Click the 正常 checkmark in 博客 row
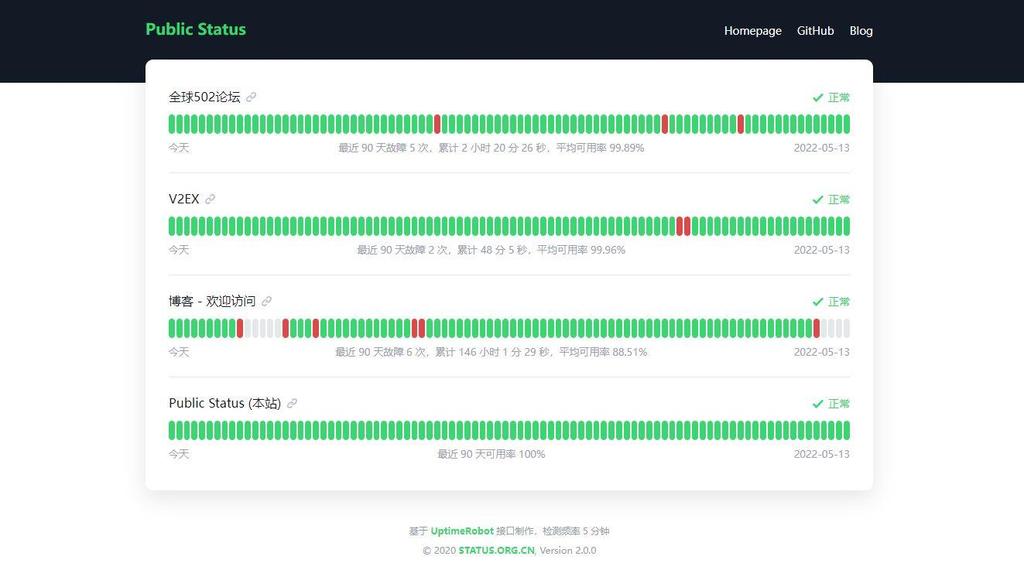 (818, 302)
